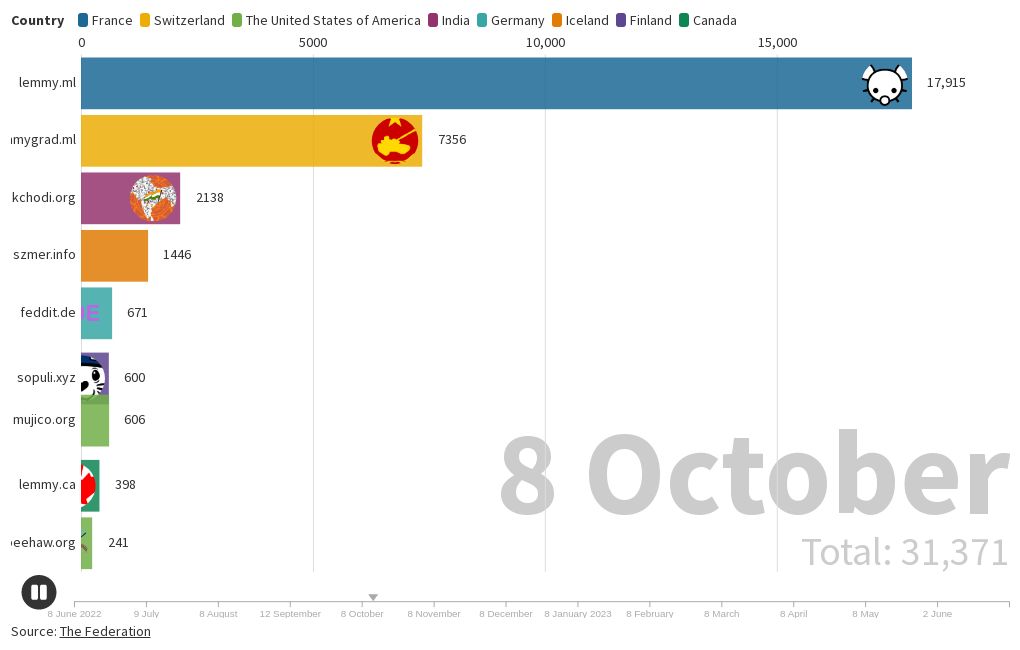Jump to 8 November on timeline
This screenshot has width=1020, height=650.
tap(434, 614)
